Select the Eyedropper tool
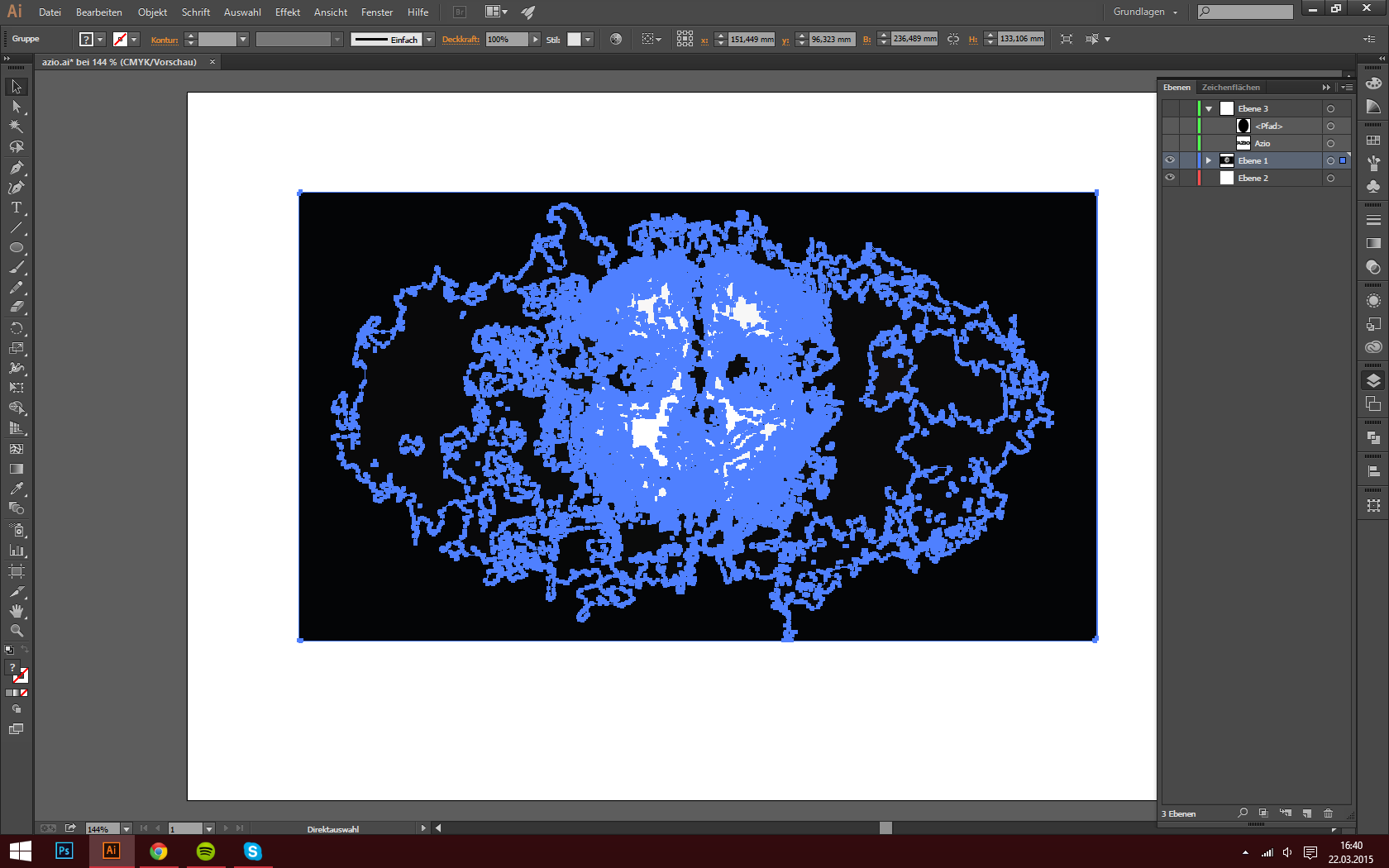Screen dimensions: 1389x868 (x=17, y=489)
